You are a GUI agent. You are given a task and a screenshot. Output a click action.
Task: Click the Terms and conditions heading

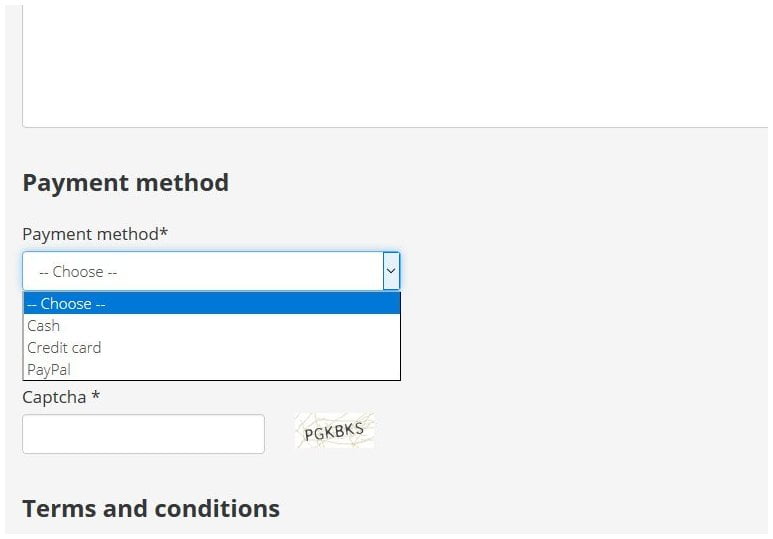tap(151, 508)
